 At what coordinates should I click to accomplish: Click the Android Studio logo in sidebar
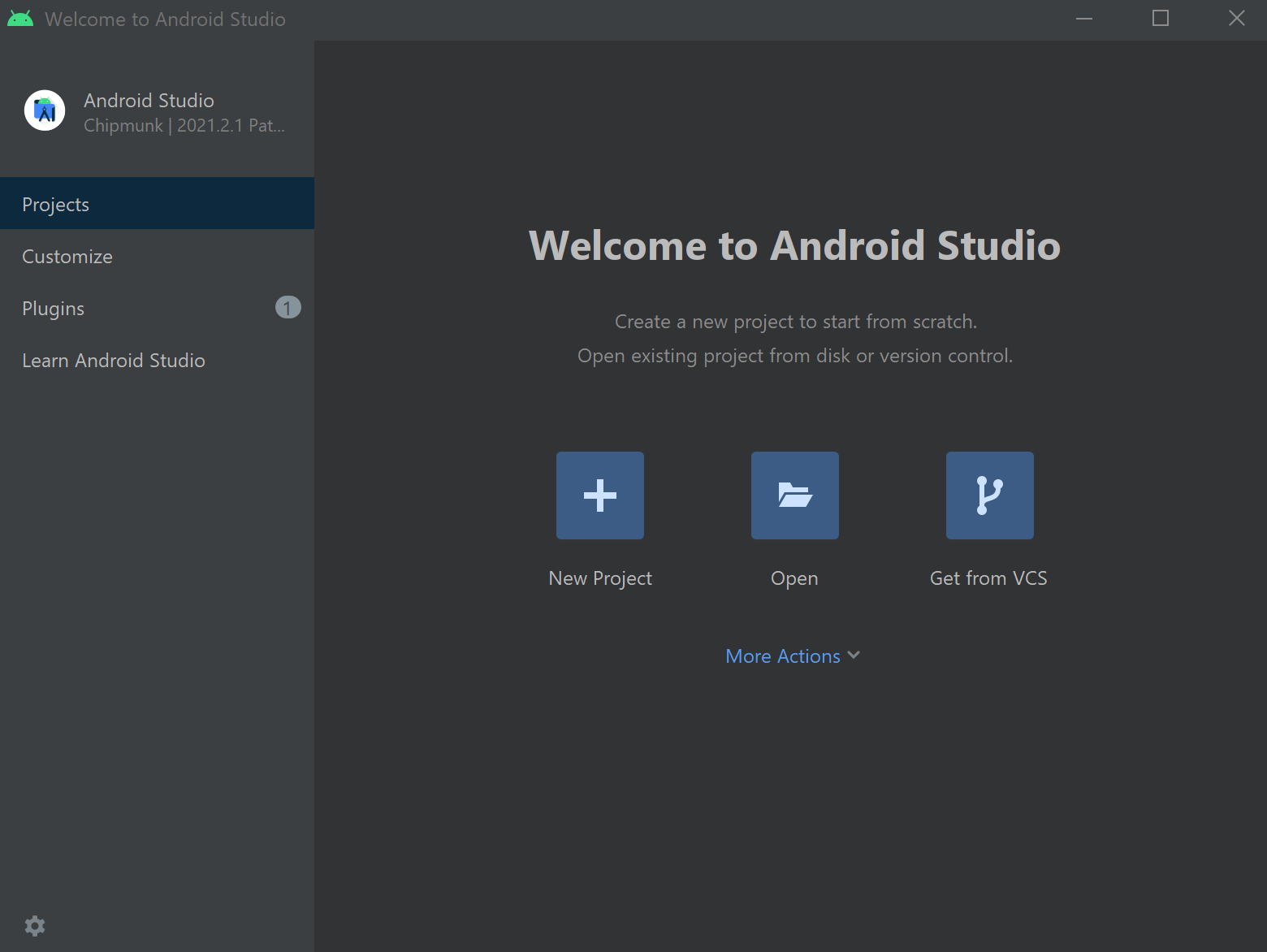click(x=45, y=110)
